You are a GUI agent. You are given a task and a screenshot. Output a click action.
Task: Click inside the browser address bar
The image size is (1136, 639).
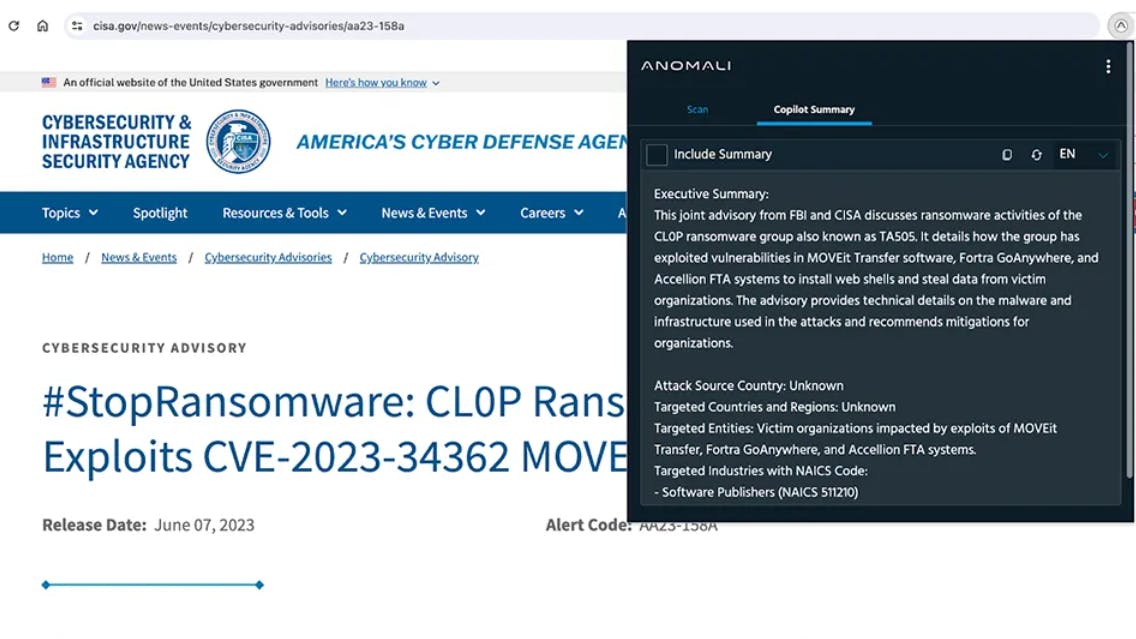[400, 27]
